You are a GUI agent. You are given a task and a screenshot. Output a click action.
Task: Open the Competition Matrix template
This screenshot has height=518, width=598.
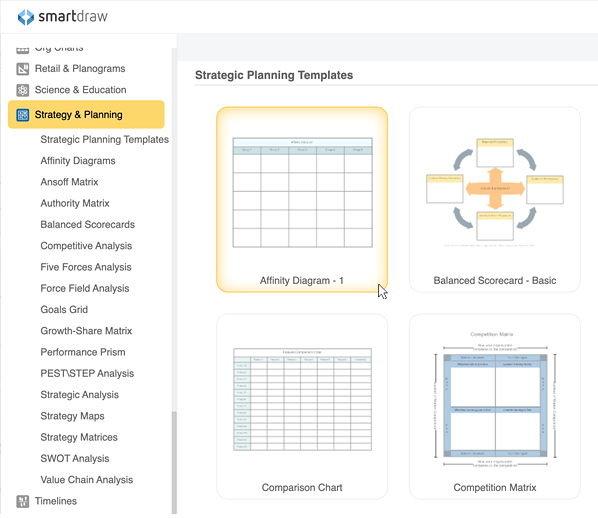(495, 407)
